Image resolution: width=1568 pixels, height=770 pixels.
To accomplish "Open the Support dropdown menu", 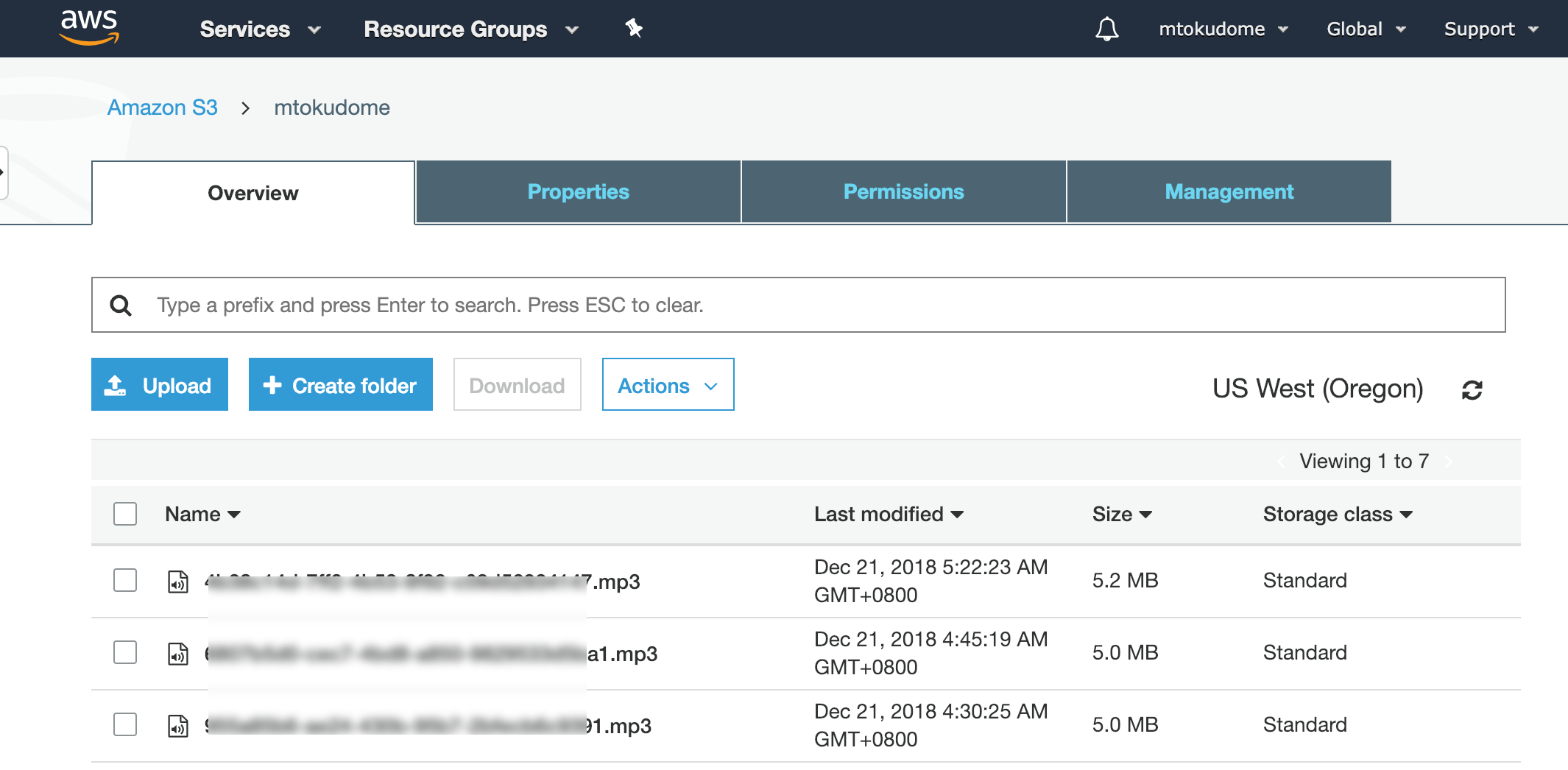I will 1491,29.
